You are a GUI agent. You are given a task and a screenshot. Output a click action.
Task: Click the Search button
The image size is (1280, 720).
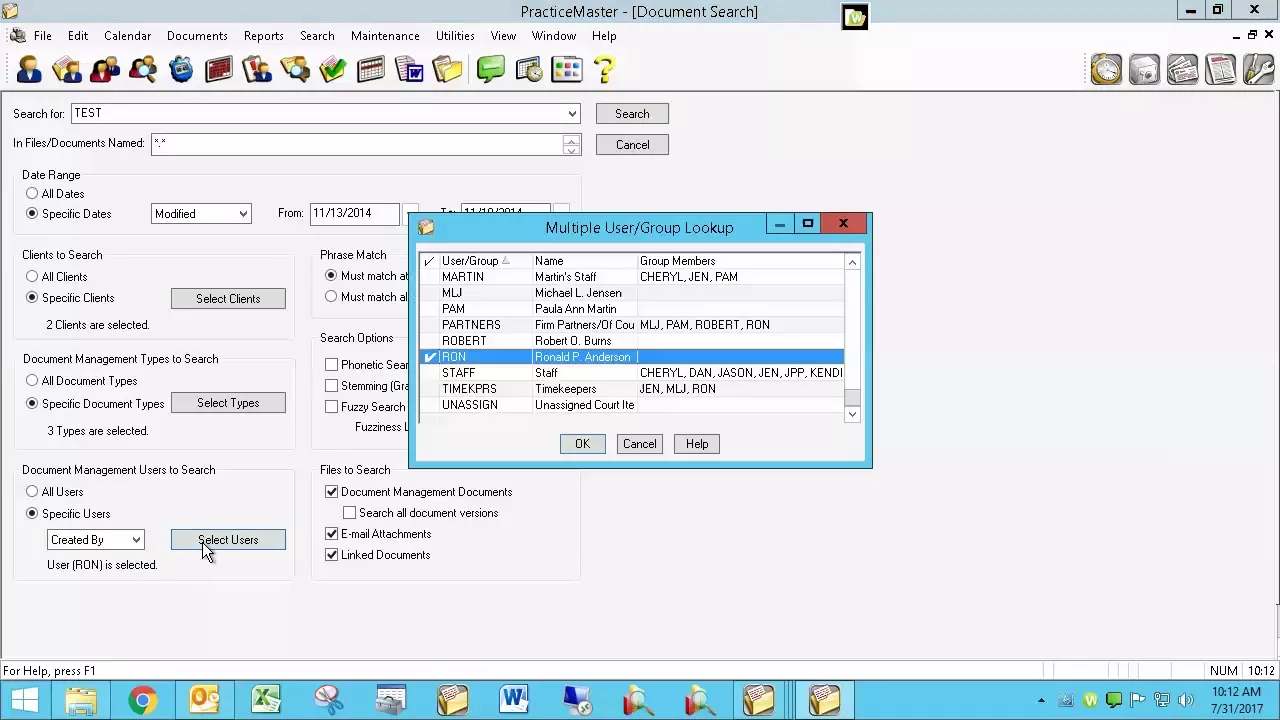[632, 114]
